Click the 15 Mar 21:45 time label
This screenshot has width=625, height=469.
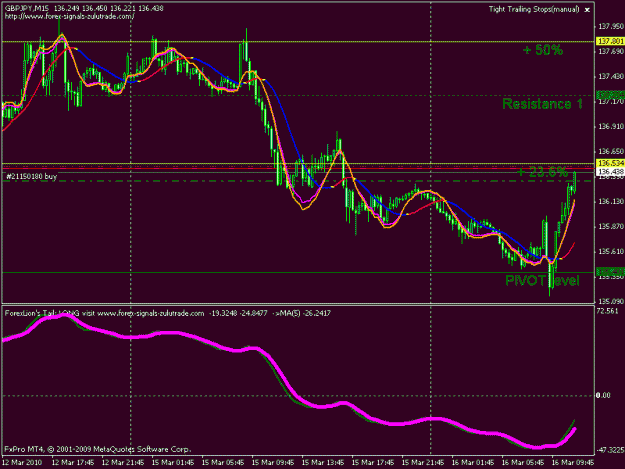point(423,463)
